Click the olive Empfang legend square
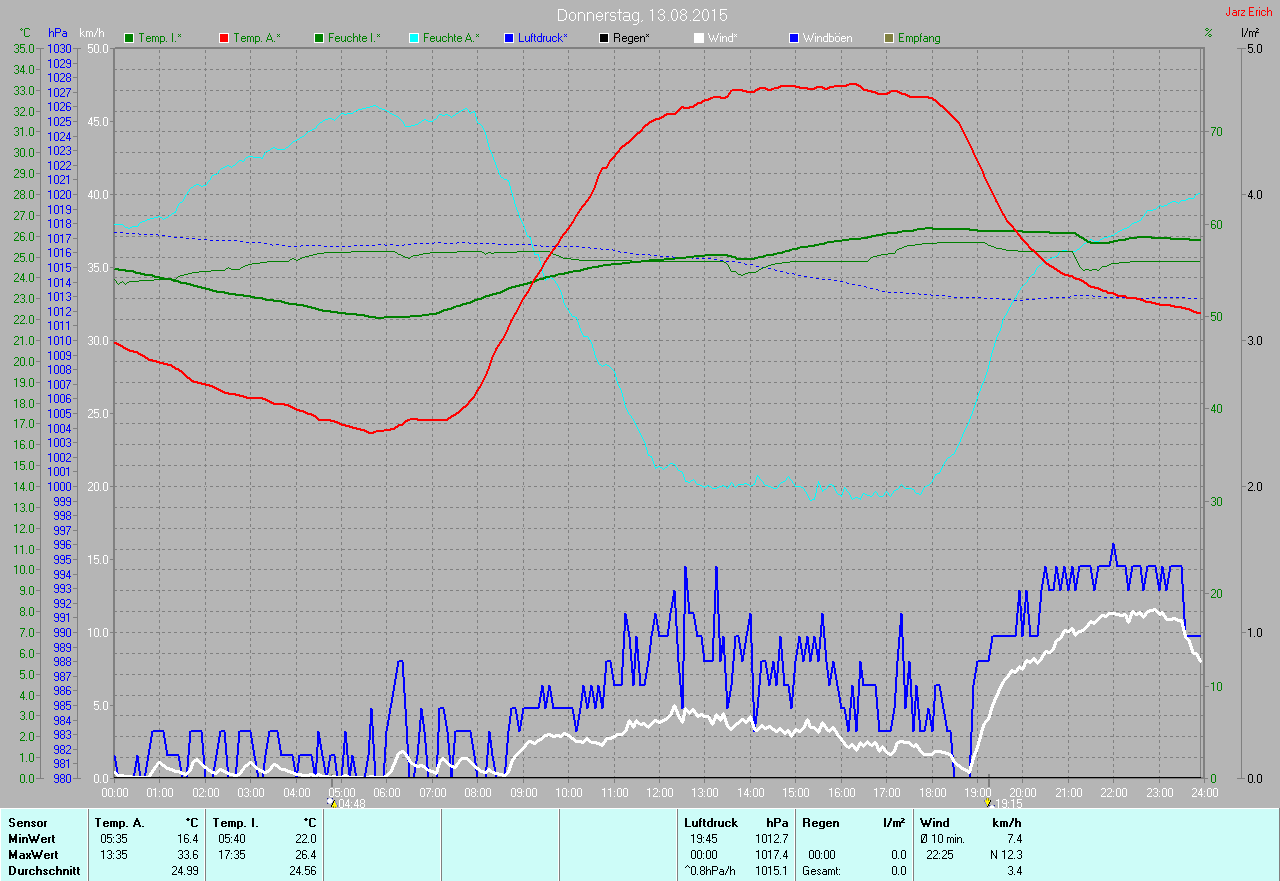Image resolution: width=1280 pixels, height=881 pixels. pos(888,38)
